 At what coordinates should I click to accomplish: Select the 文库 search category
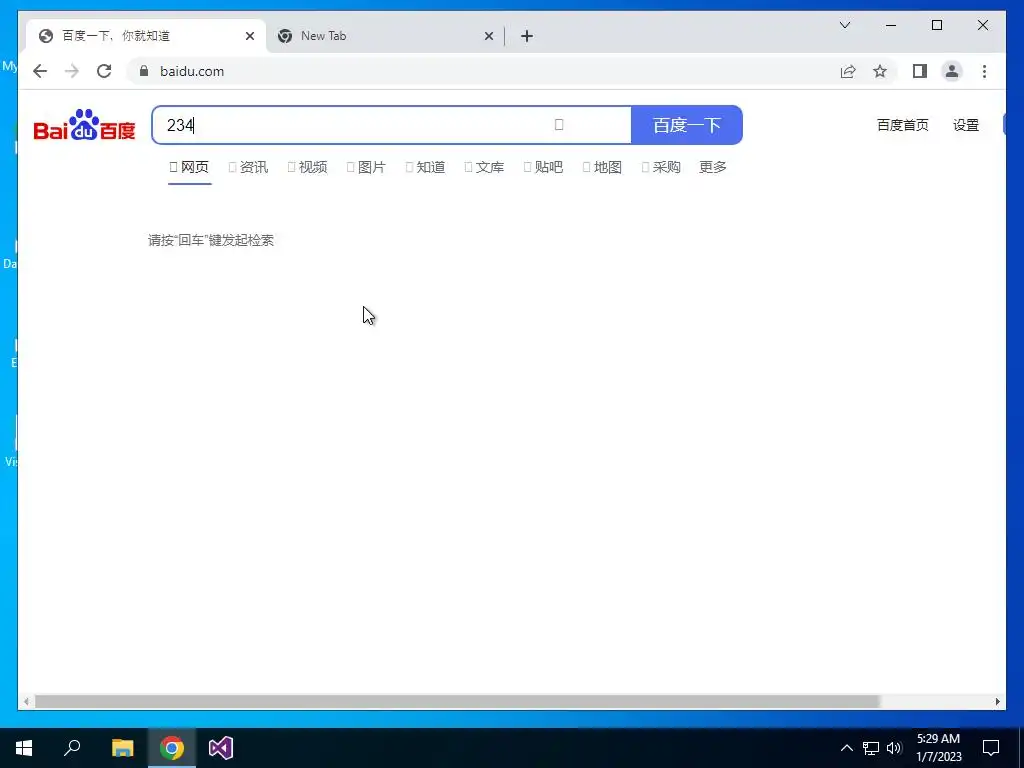click(x=484, y=167)
